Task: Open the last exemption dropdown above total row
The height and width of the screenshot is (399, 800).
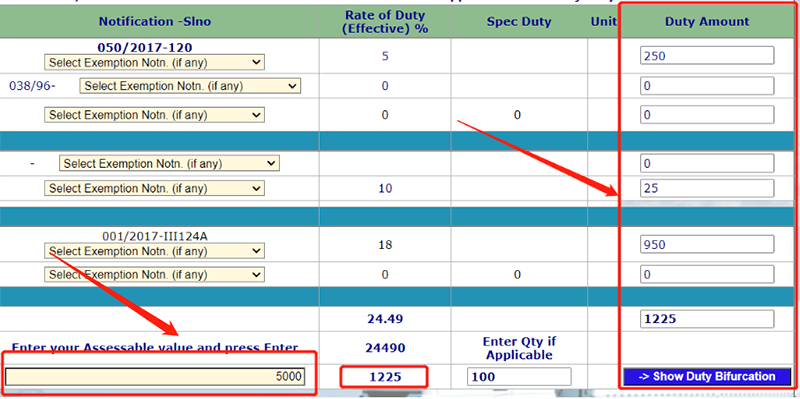Action: tap(155, 275)
